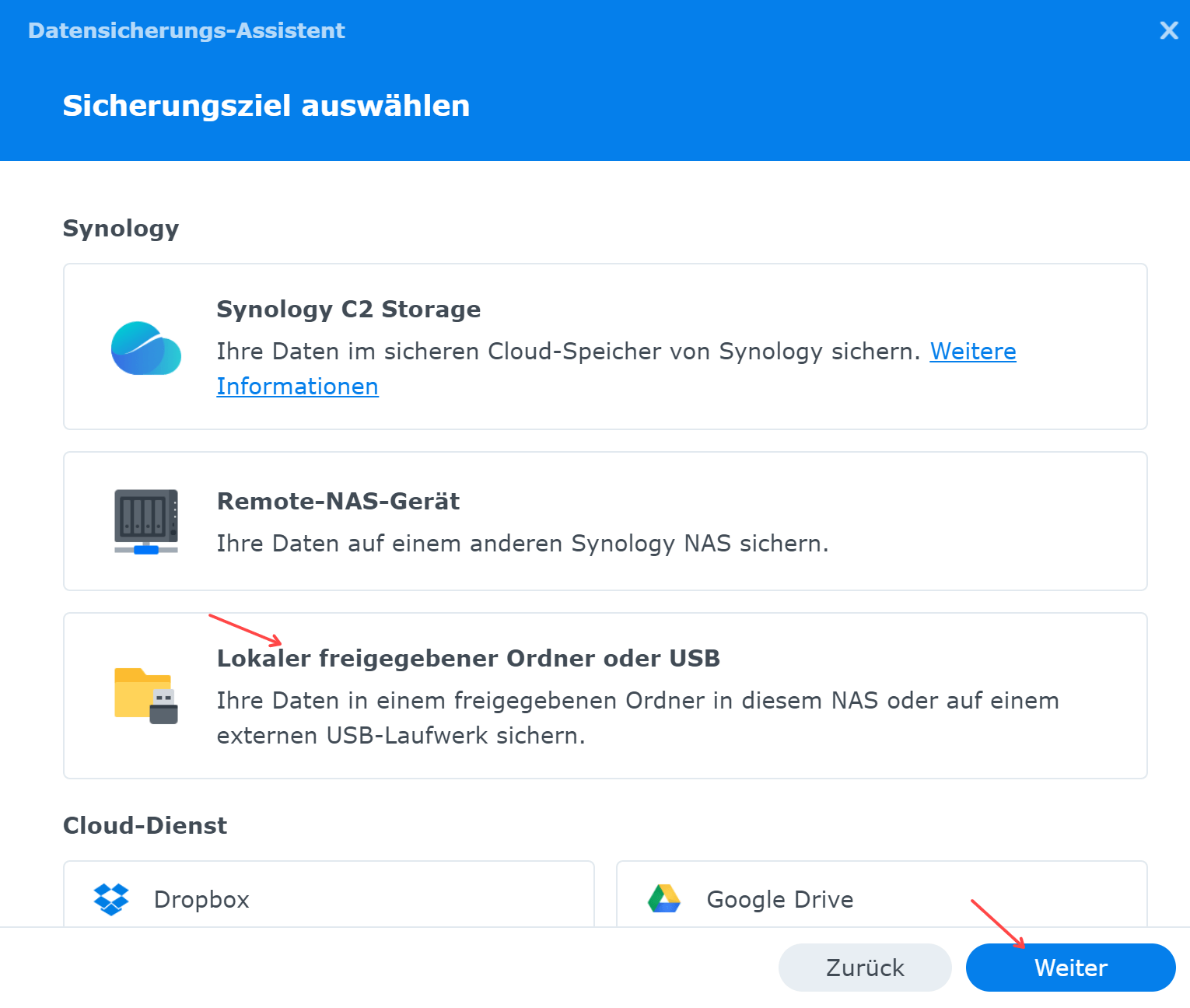The width and height of the screenshot is (1190, 1008).
Task: Select Lokaler freigegebener Ordner oder USB title
Action: [x=468, y=659]
